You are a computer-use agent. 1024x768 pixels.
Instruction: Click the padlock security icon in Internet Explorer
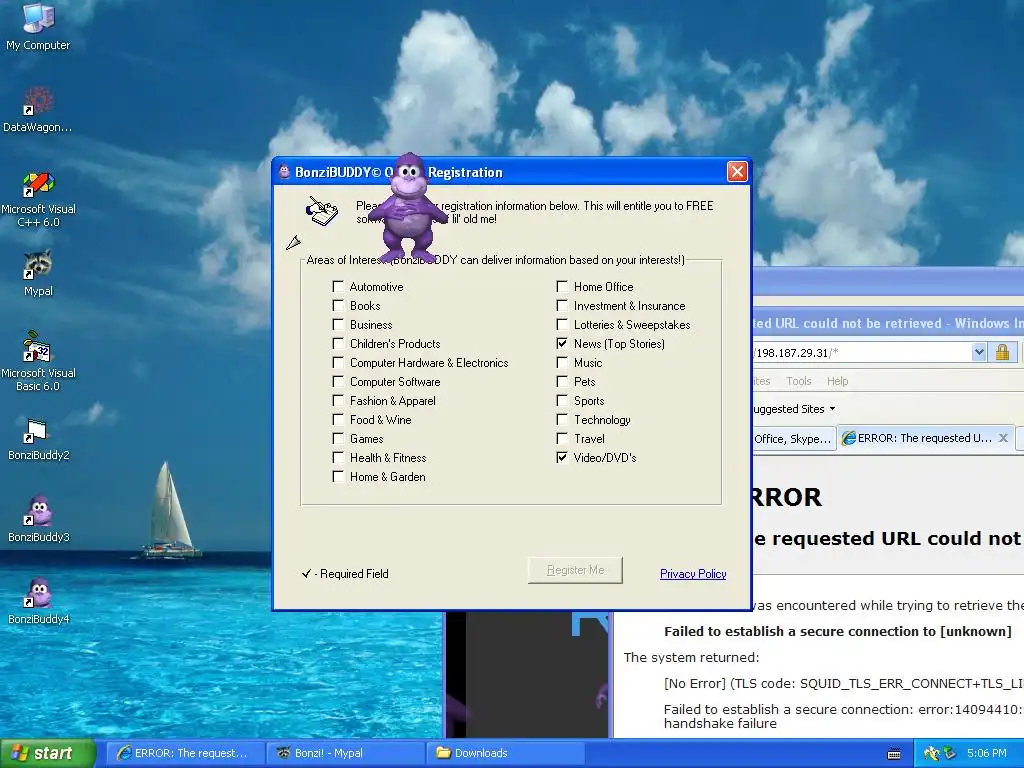pos(1002,353)
